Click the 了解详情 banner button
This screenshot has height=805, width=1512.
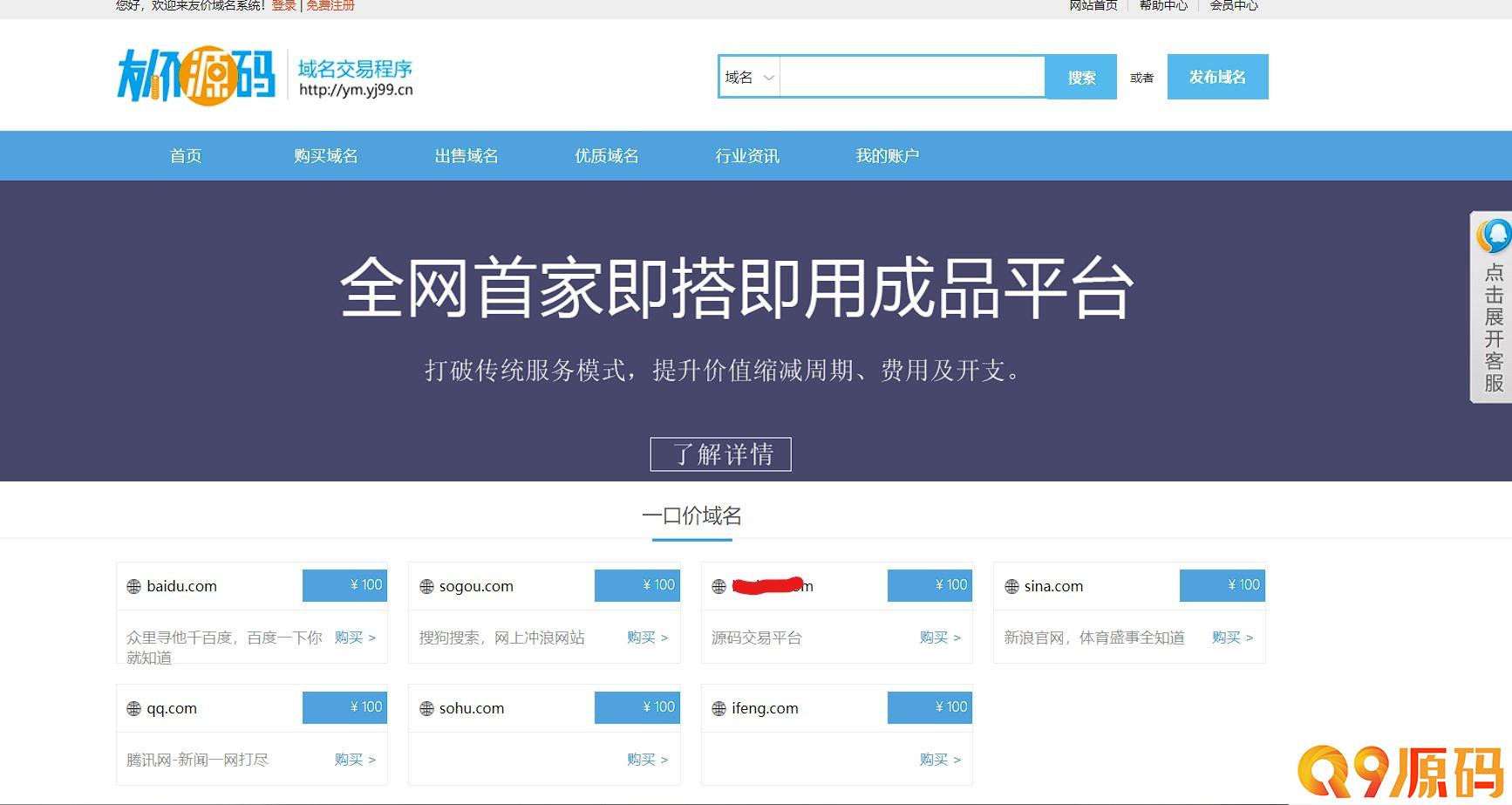pos(720,454)
